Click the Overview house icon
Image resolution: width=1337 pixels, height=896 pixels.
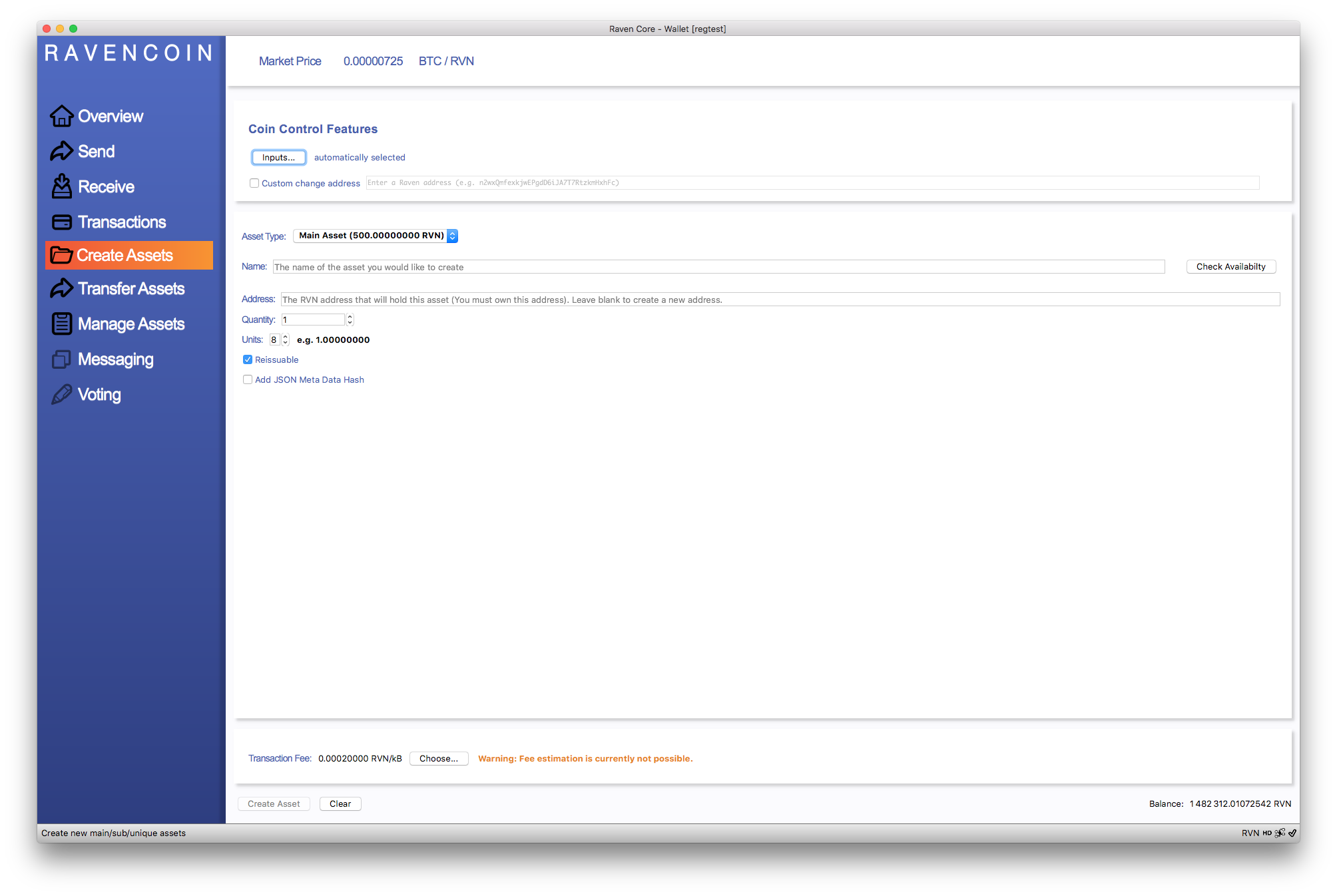pyautogui.click(x=61, y=116)
